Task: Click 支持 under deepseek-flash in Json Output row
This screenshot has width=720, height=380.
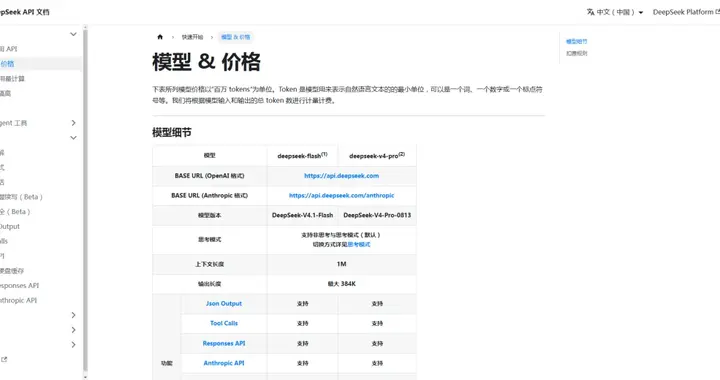Action: pyautogui.click(x=302, y=304)
